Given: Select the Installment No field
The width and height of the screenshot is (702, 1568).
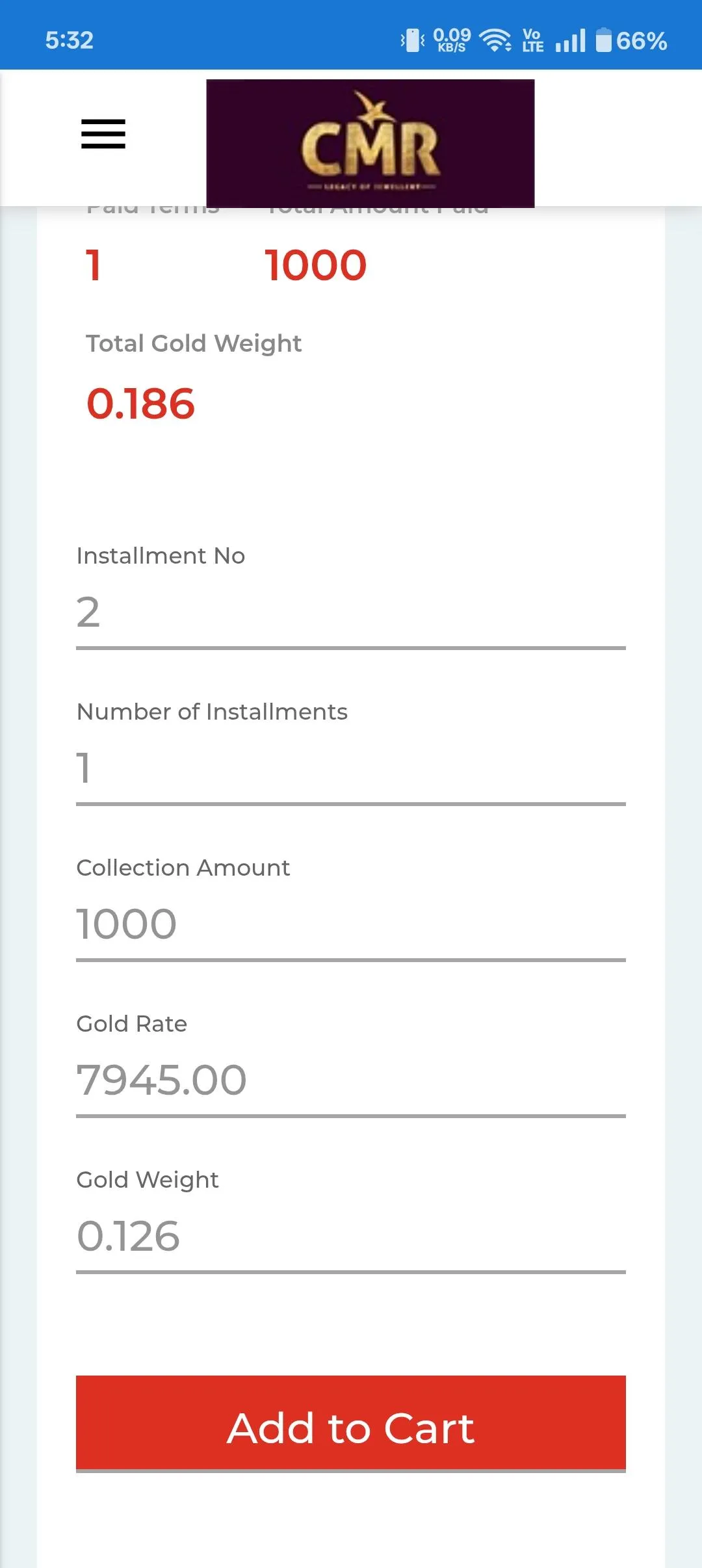Looking at the screenshot, I should coord(351,612).
